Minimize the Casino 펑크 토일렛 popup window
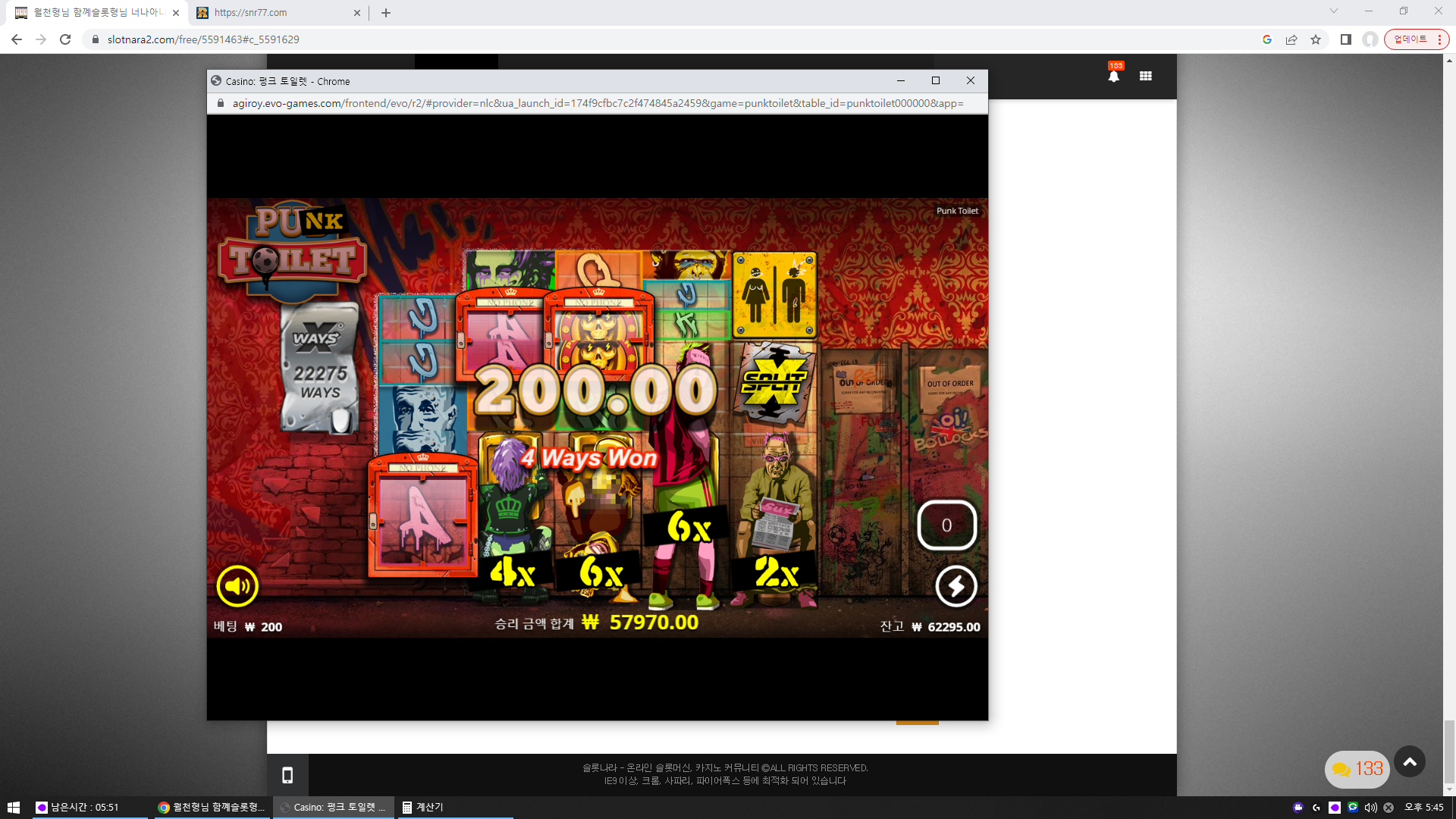 coord(901,80)
